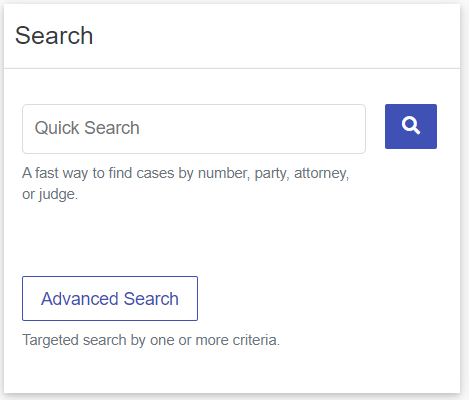Click the white magnifier inside the blue square

point(411,126)
